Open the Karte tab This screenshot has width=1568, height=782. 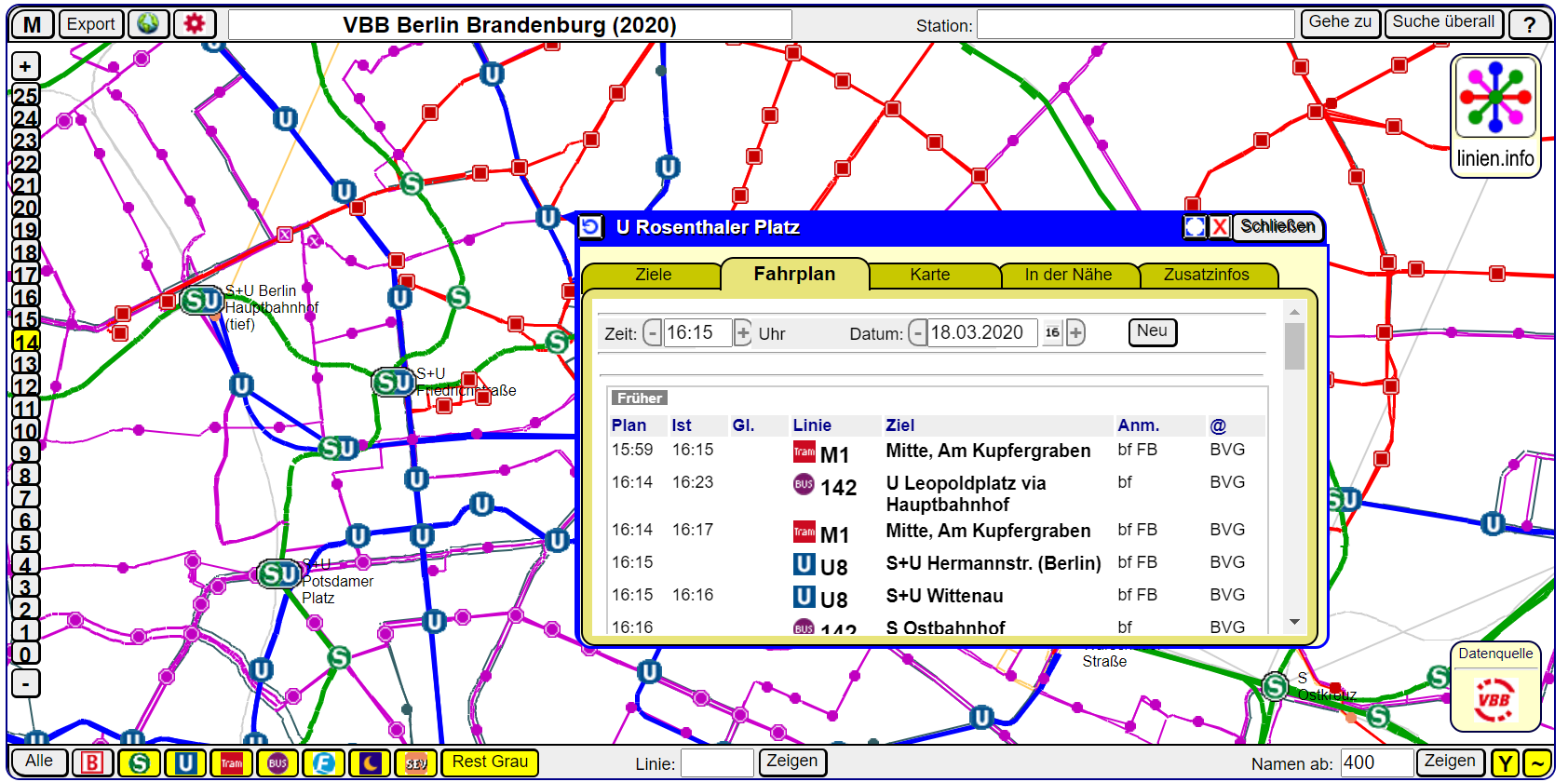(930, 275)
